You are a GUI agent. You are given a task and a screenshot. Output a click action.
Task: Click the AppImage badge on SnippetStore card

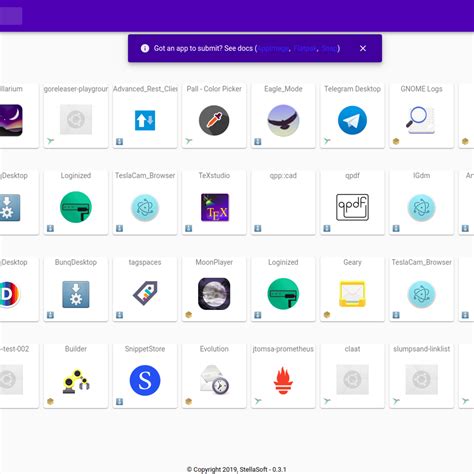click(x=119, y=402)
